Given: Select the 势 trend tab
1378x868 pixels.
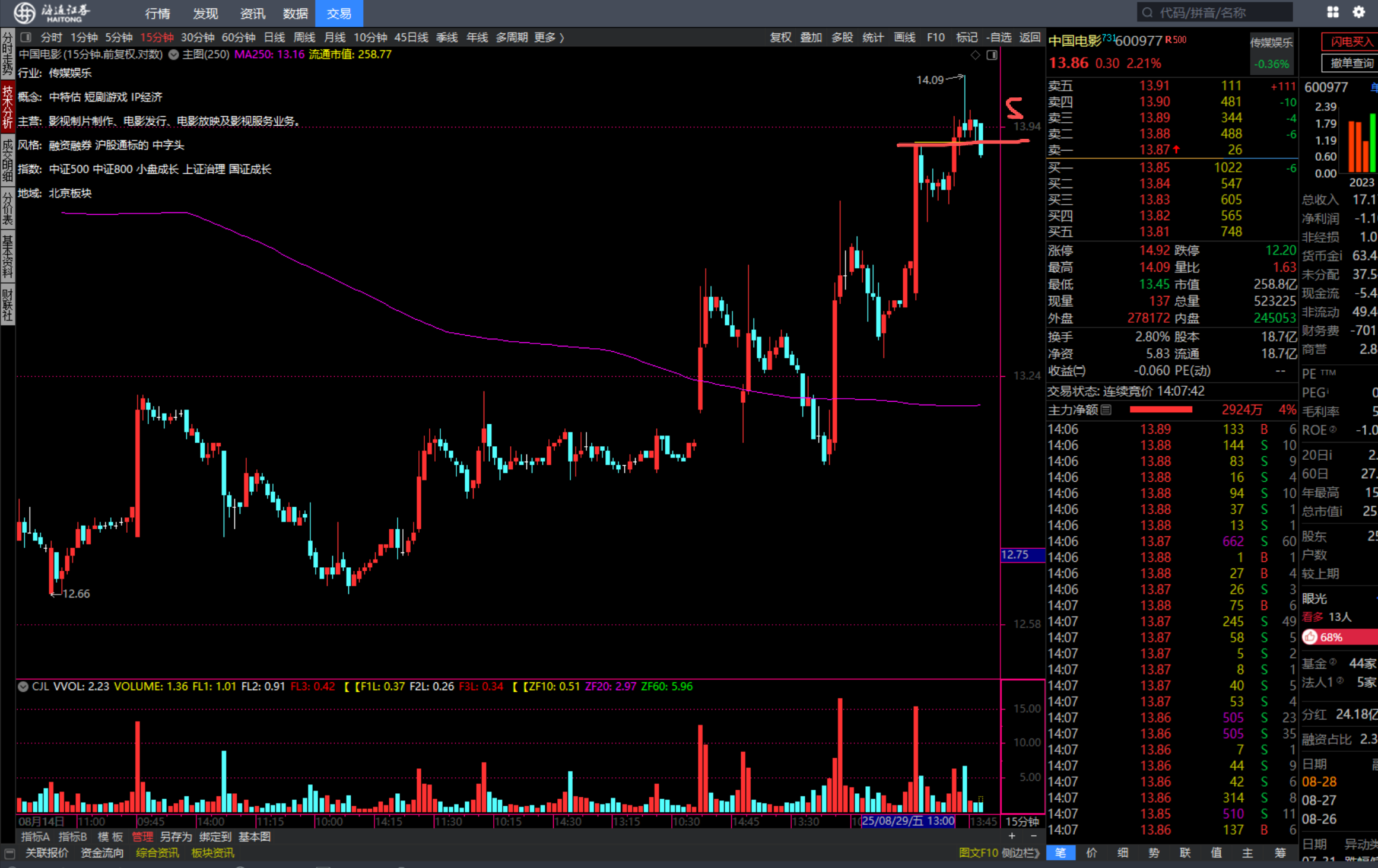Looking at the screenshot, I should [x=1154, y=853].
